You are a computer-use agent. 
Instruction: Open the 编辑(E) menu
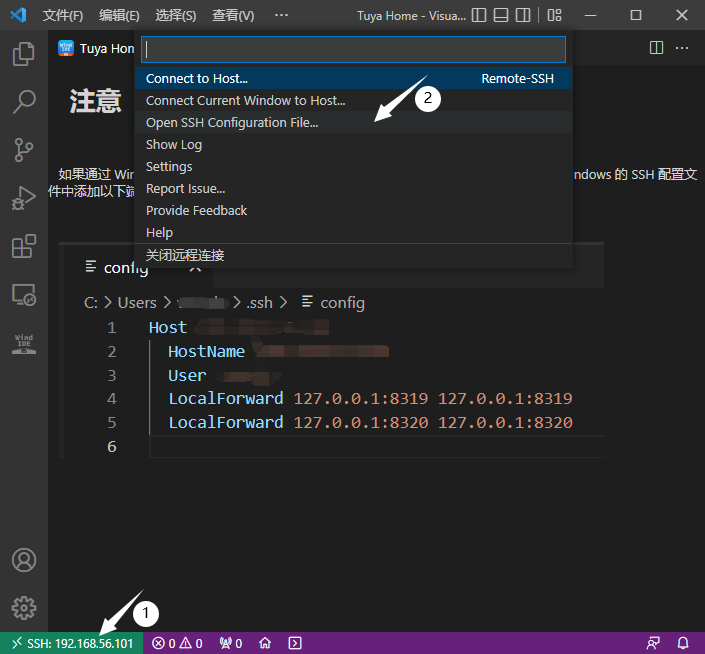pyautogui.click(x=119, y=15)
